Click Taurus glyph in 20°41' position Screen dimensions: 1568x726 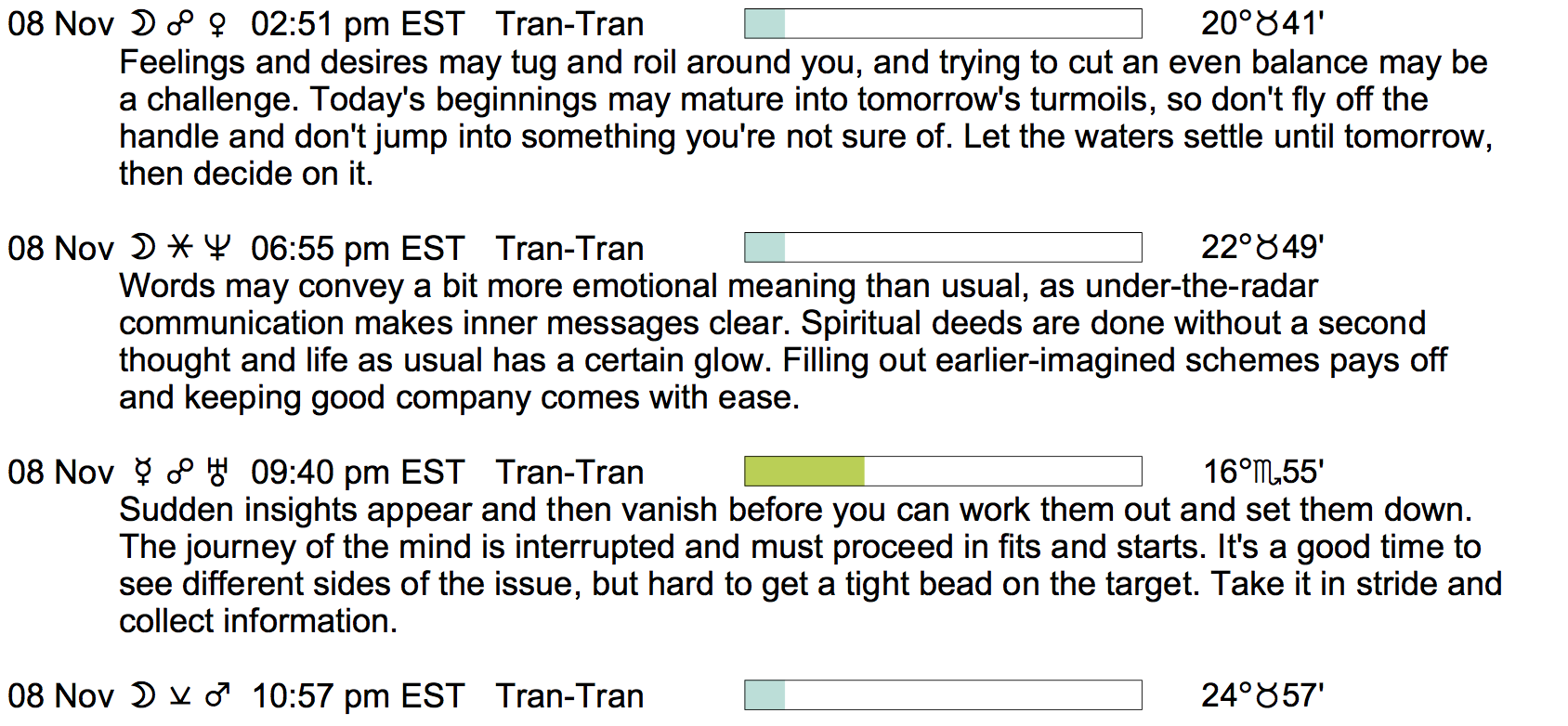tap(1268, 23)
